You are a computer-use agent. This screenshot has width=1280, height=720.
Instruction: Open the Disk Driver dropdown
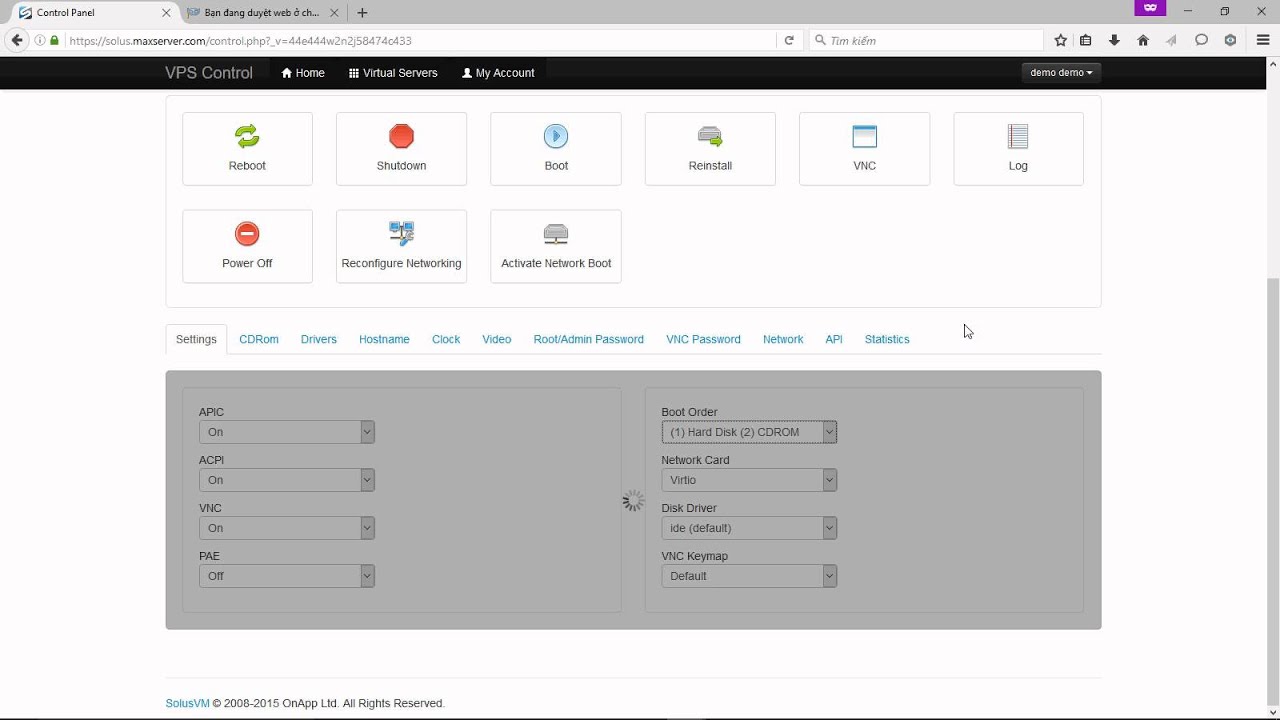tap(749, 528)
